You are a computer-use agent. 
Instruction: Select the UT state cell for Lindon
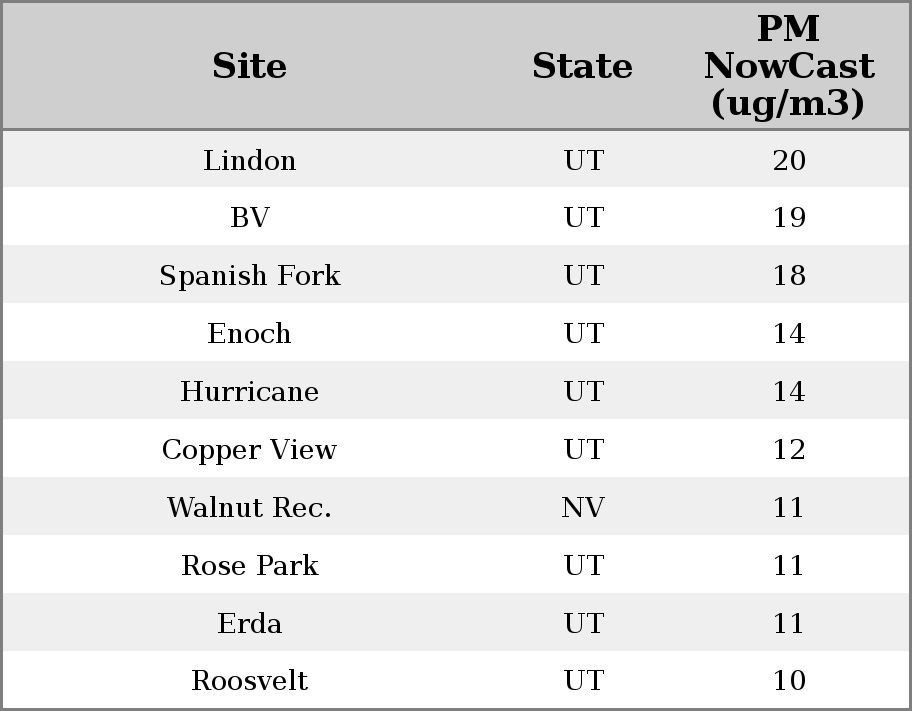(582, 160)
